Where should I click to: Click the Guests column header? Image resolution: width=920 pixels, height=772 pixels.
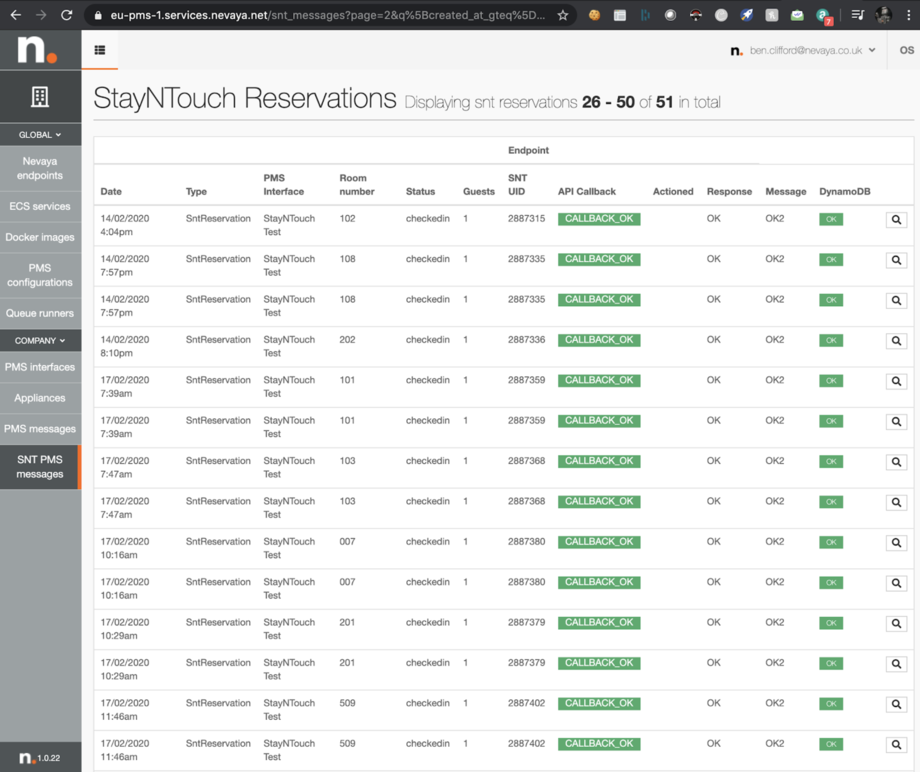[479, 191]
